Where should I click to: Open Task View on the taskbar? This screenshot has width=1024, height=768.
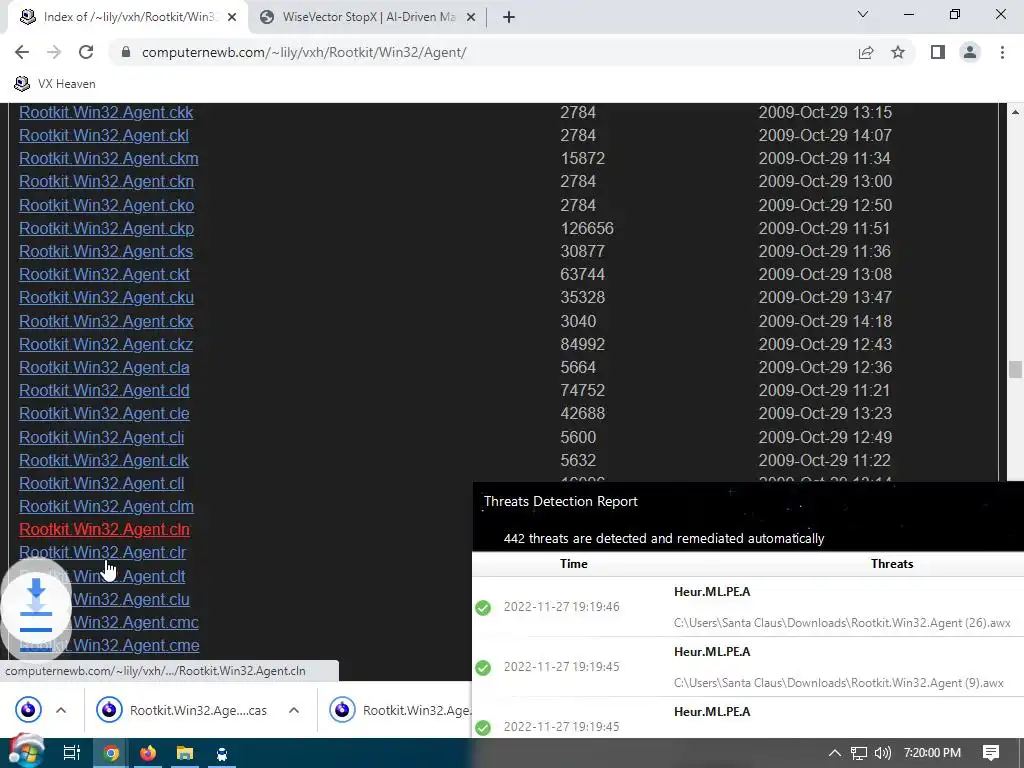[x=71, y=753]
